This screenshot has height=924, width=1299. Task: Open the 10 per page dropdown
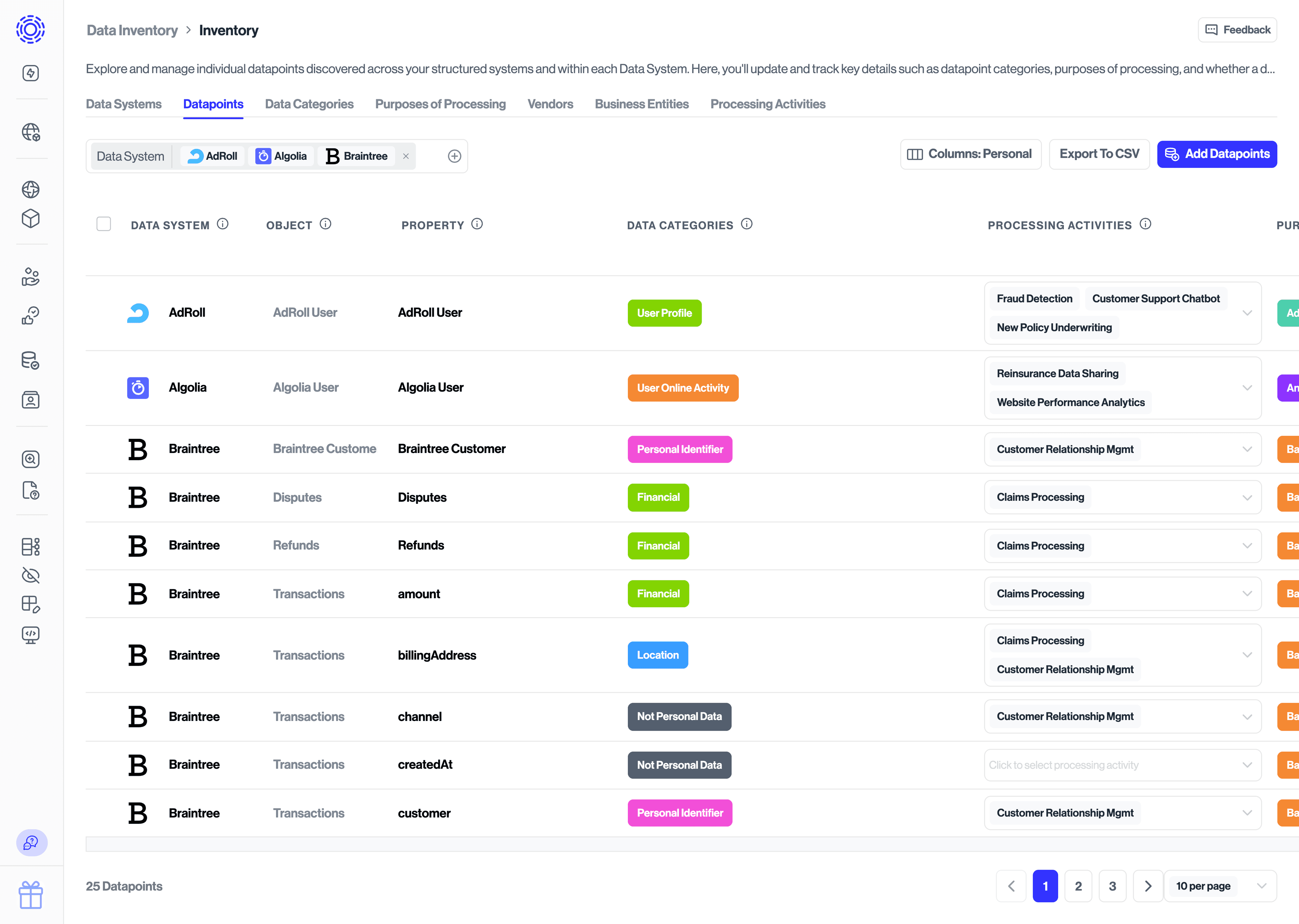click(1220, 886)
